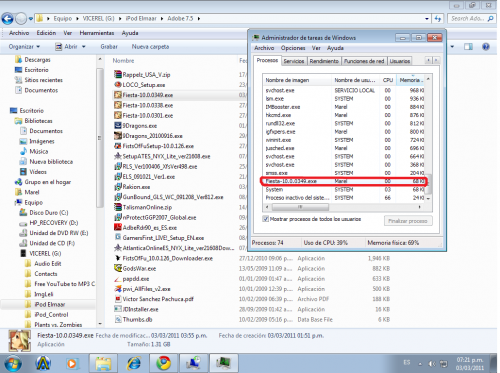The image size is (500, 373).
Task: Click the Nueva carpeta button
Action: 150,47
